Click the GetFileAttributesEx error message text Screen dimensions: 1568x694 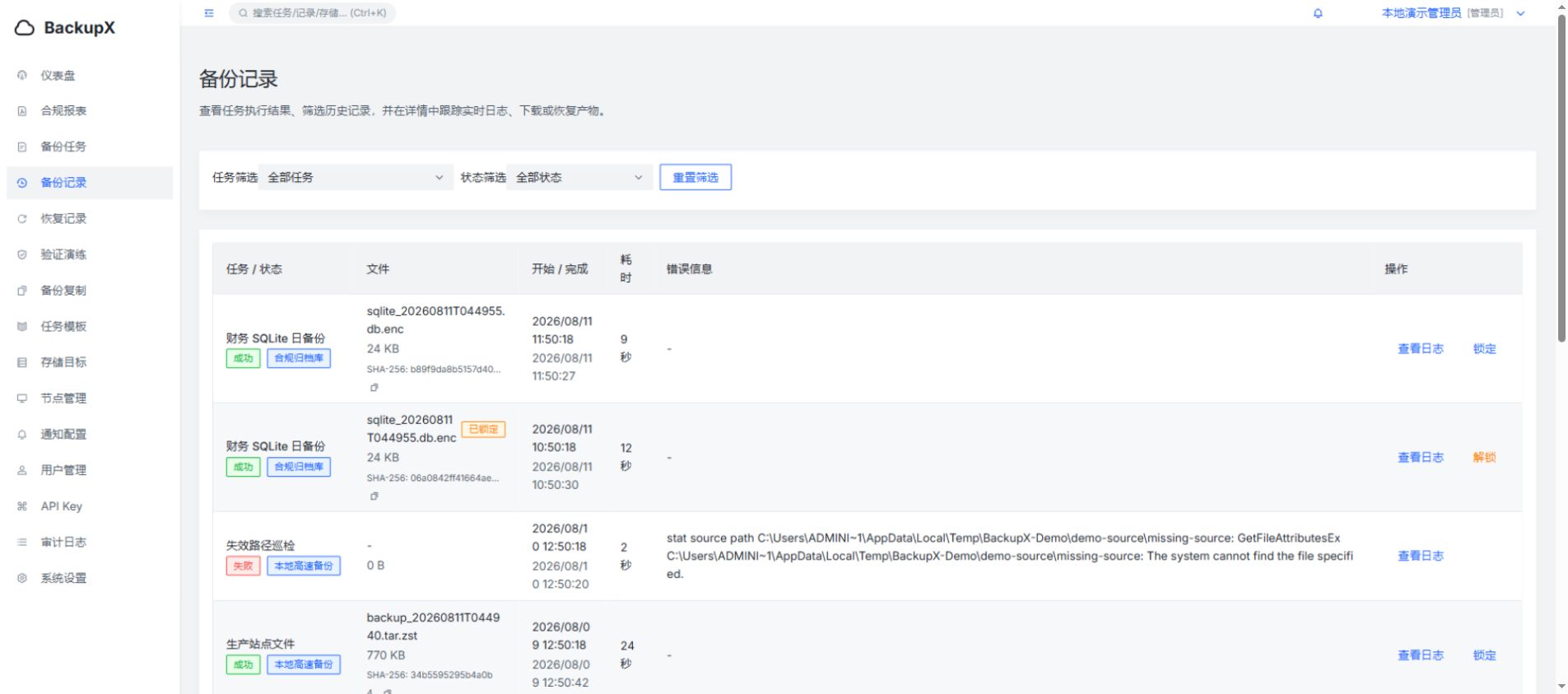click(1009, 557)
